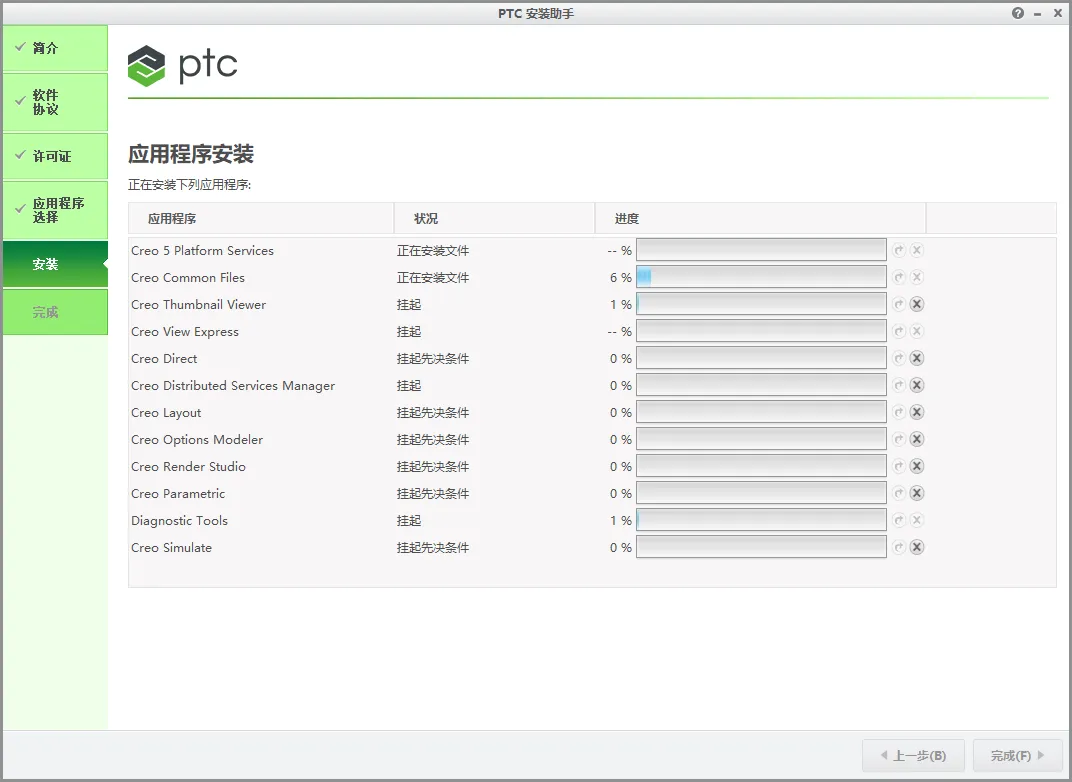The height and width of the screenshot is (782, 1072).
Task: Select the Creo Render Studio row name
Action: pyautogui.click(x=189, y=467)
